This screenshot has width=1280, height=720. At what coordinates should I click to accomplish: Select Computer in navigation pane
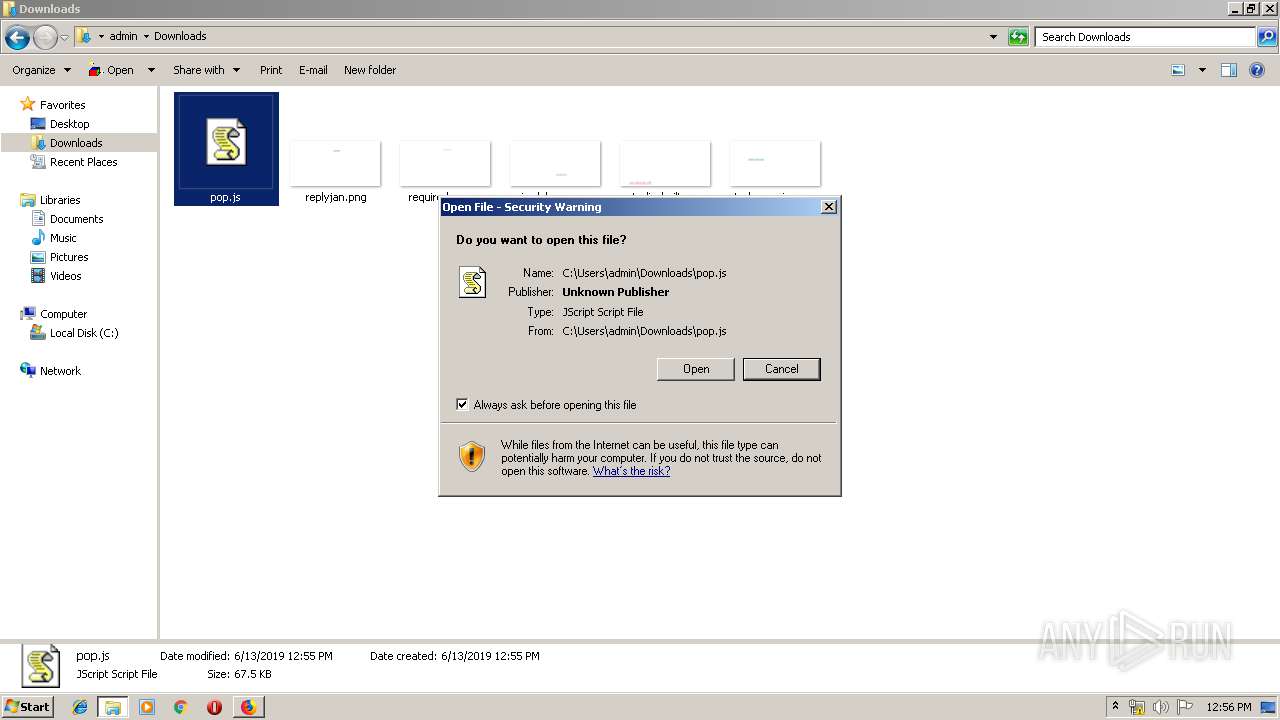click(63, 314)
